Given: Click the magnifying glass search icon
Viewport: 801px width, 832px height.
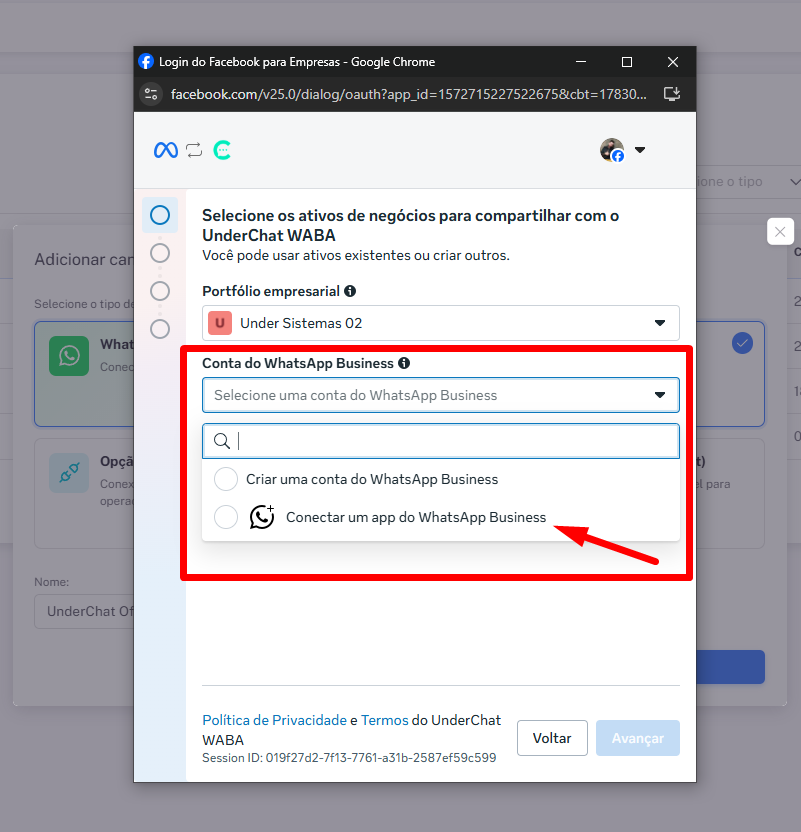Looking at the screenshot, I should pos(221,441).
